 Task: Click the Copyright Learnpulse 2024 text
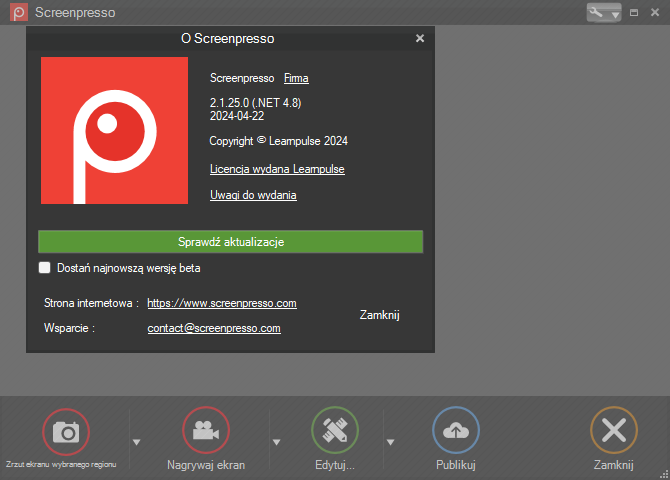click(279, 141)
